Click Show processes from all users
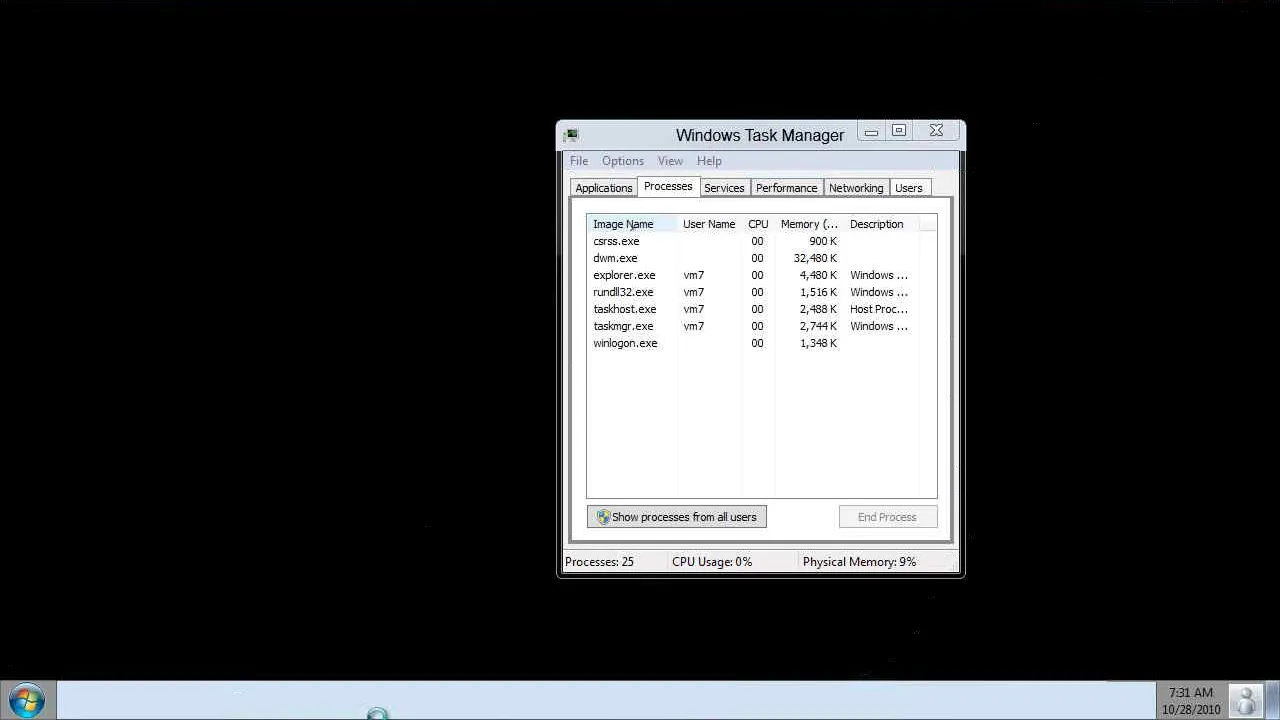 coord(677,517)
